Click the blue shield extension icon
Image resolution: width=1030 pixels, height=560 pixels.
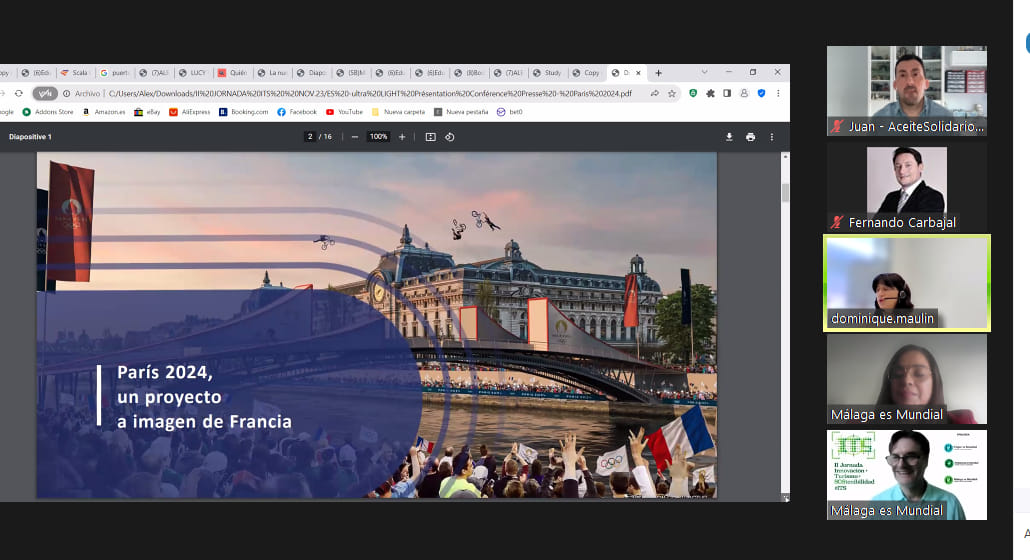[x=761, y=94]
